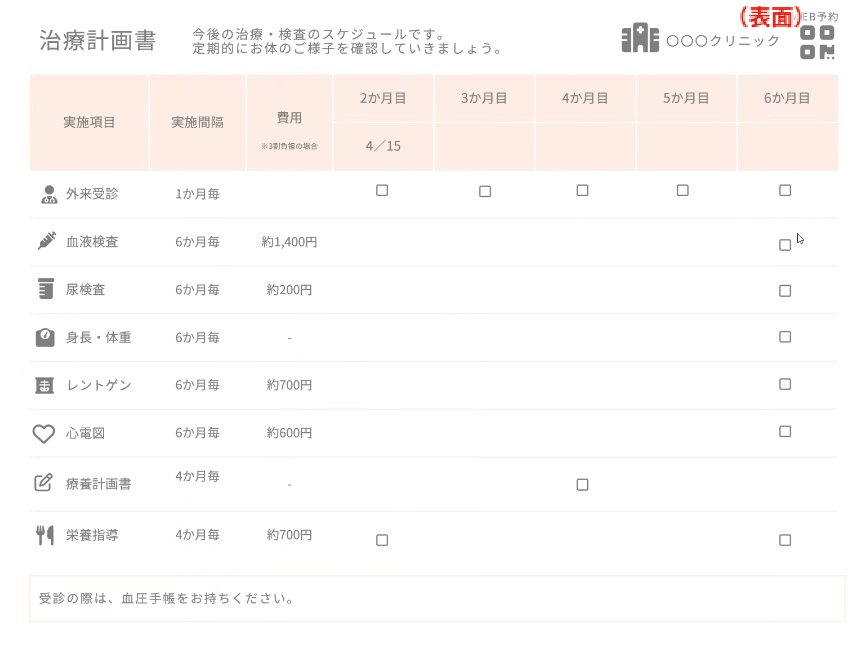Click the 4/15 date cell

(x=383, y=146)
